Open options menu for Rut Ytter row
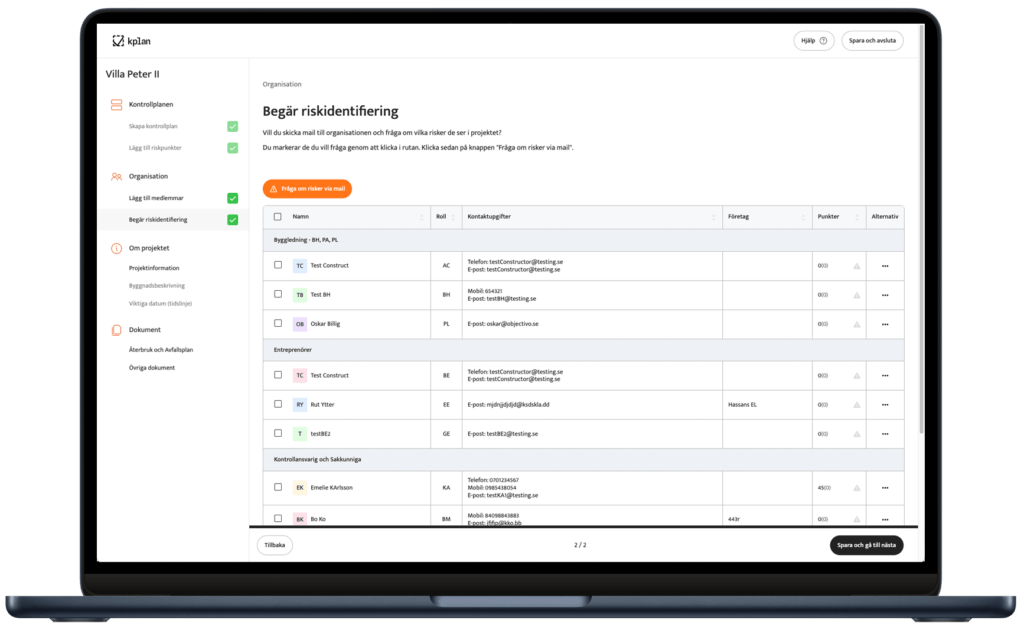Image resolution: width=1024 pixels, height=630 pixels. pyautogui.click(x=885, y=404)
